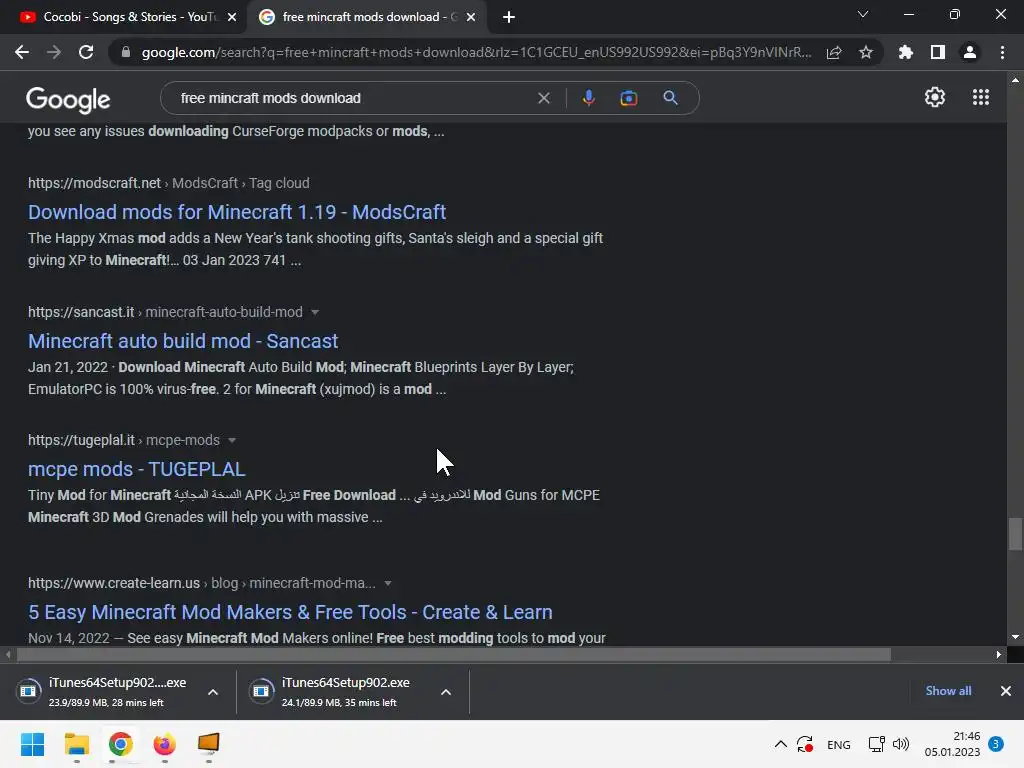Image resolution: width=1024 pixels, height=768 pixels.
Task: Start a voice search with the microphone
Action: [588, 98]
